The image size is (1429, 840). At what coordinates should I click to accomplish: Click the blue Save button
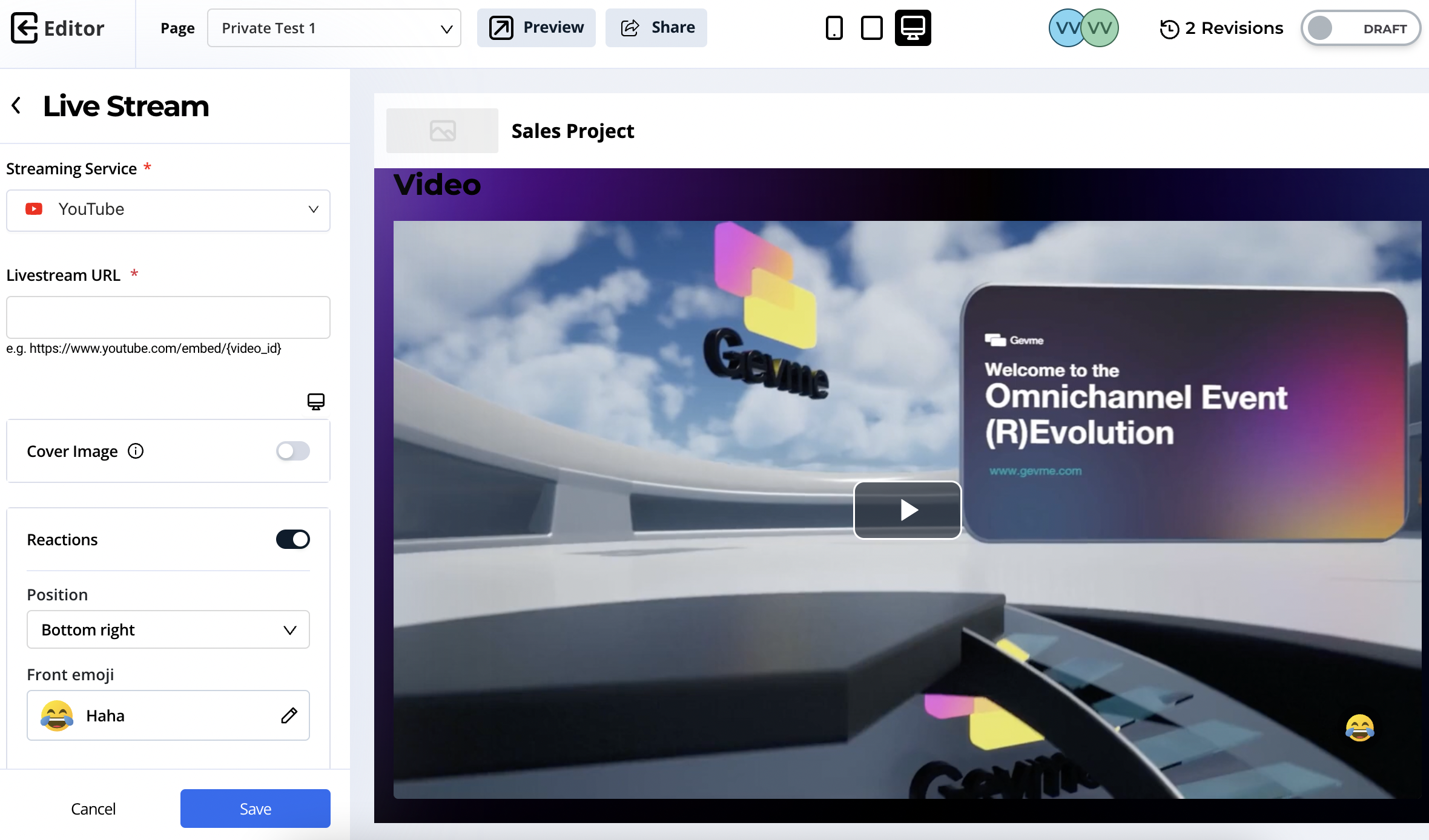(x=255, y=808)
